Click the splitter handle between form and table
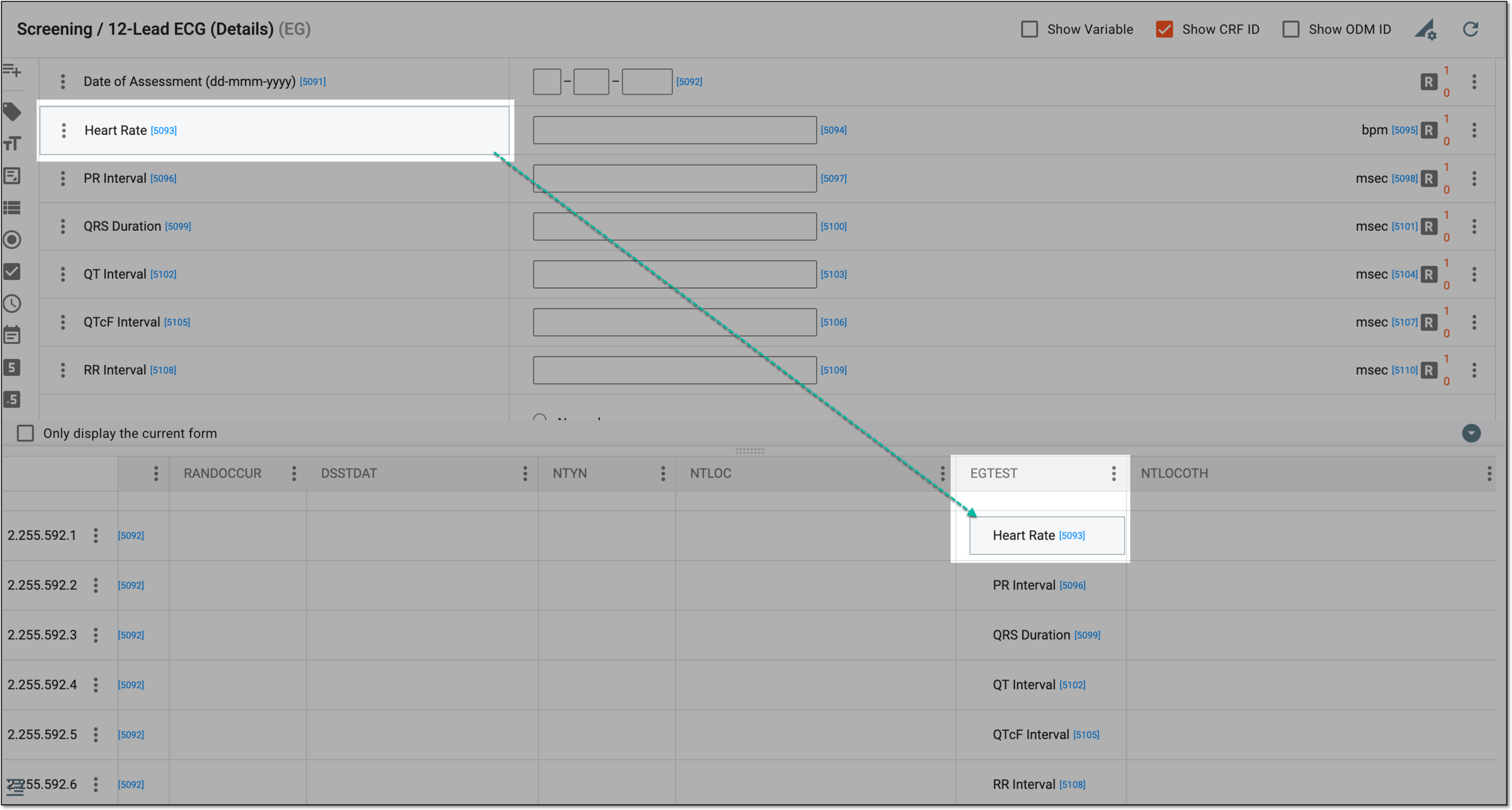Viewport: 1512px width, 810px height. coord(749,451)
